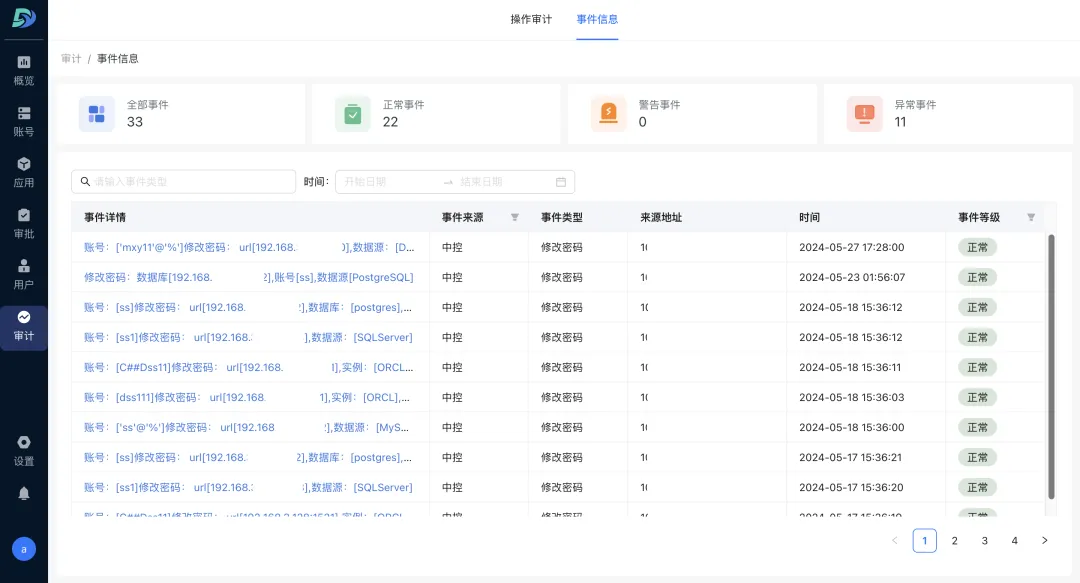Open the 事件来源 column filter
This screenshot has width=1080, height=583.
click(515, 217)
